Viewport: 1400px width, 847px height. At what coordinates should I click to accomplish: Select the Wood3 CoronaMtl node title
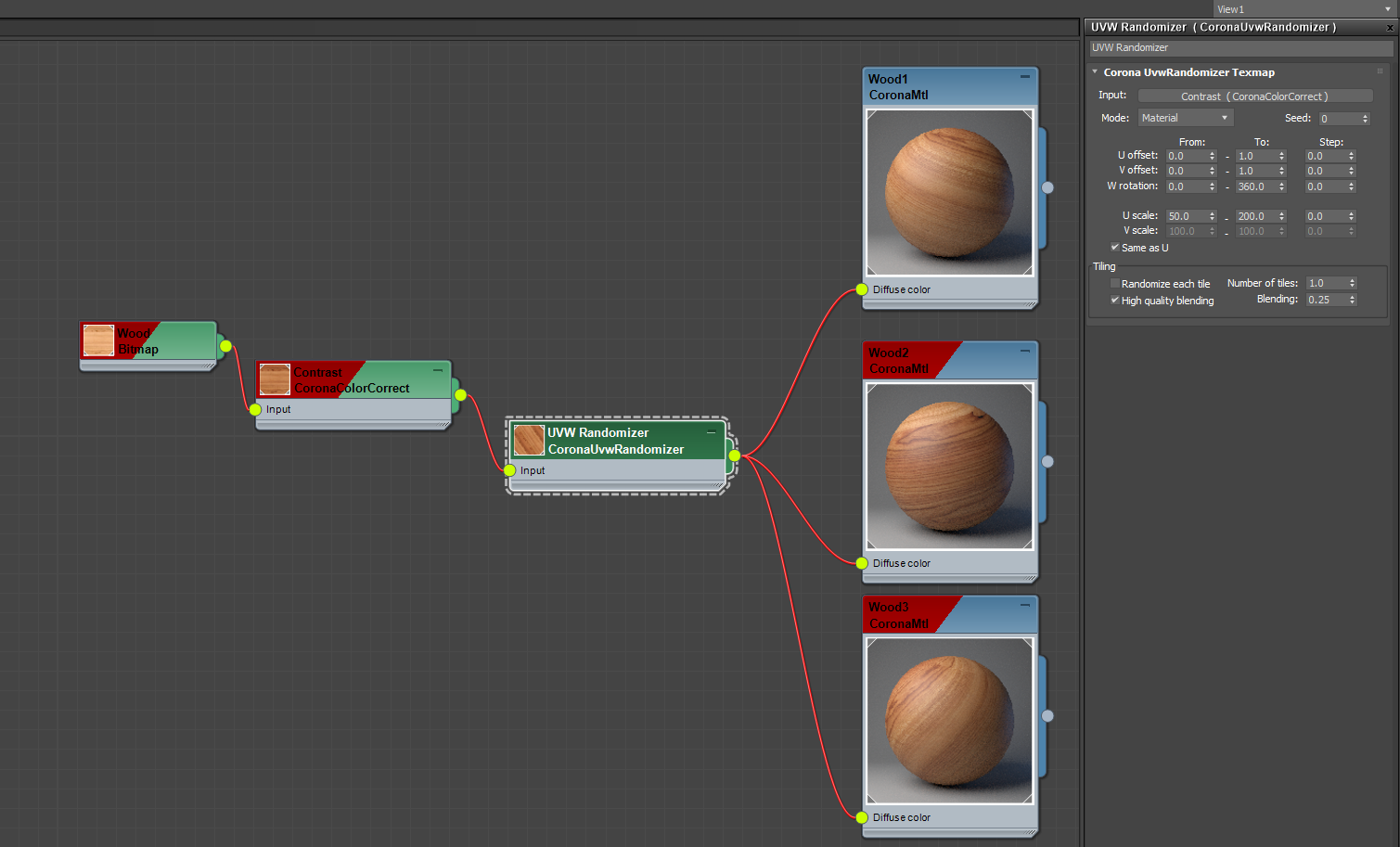(x=898, y=615)
